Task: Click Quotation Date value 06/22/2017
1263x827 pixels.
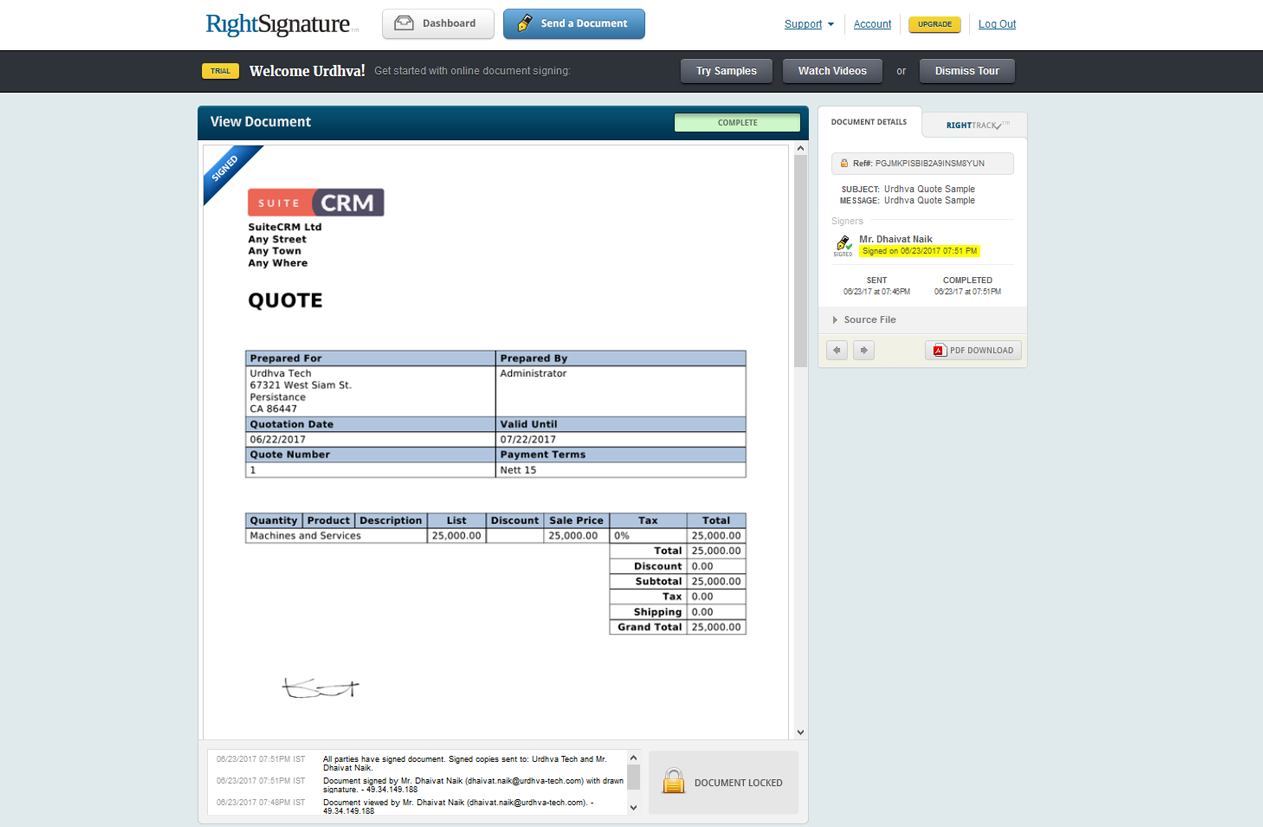Action: [x=278, y=439]
